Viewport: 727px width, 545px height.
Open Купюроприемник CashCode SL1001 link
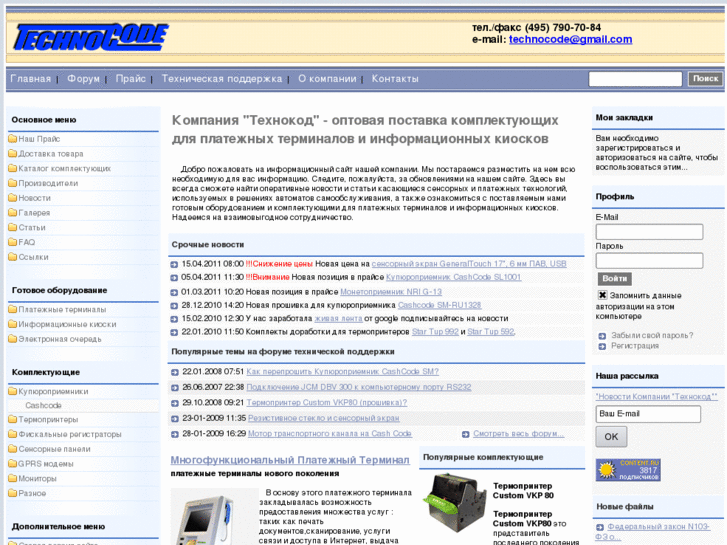click(453, 277)
